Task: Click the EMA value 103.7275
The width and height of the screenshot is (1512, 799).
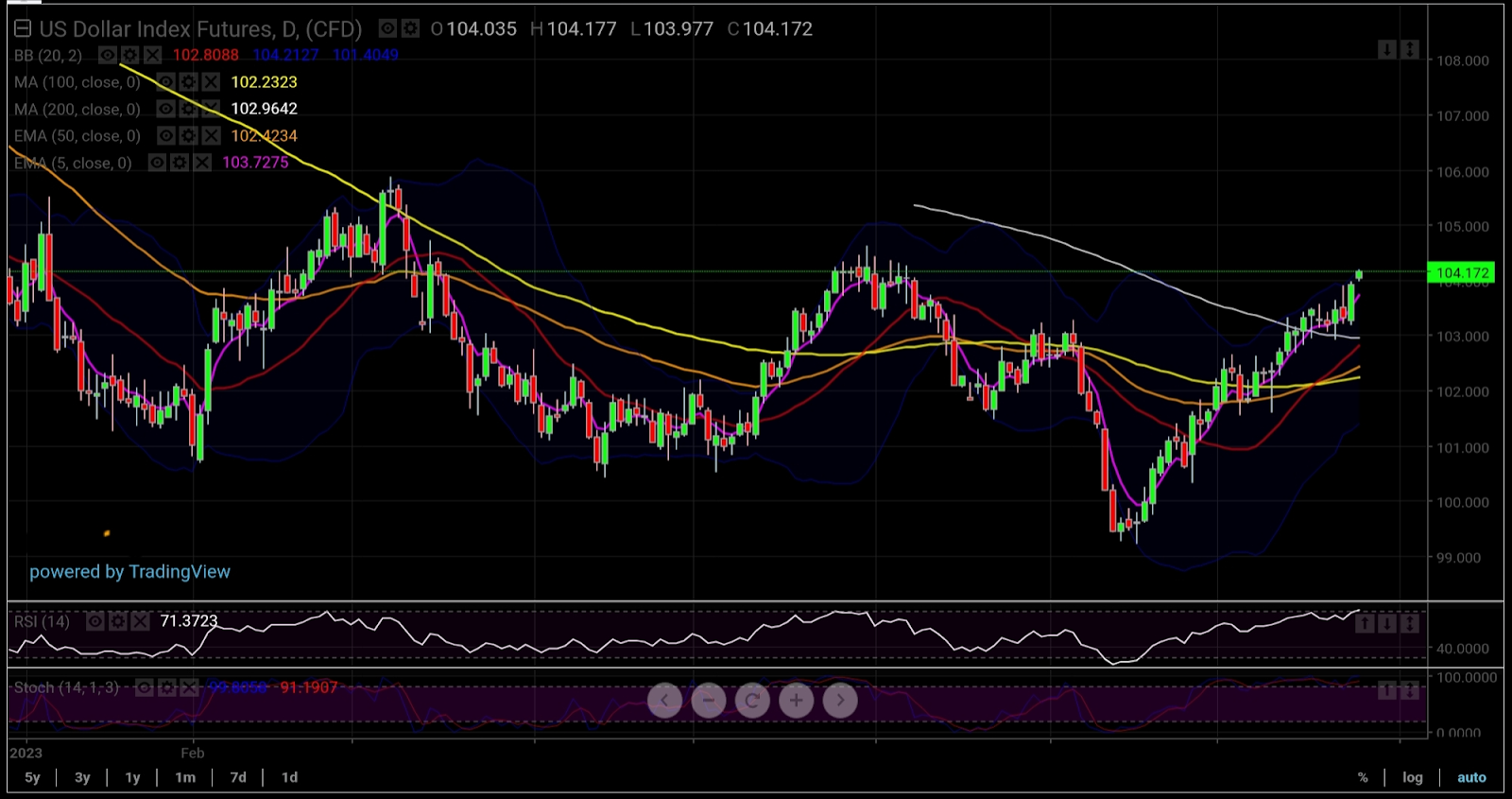Action: [255, 163]
